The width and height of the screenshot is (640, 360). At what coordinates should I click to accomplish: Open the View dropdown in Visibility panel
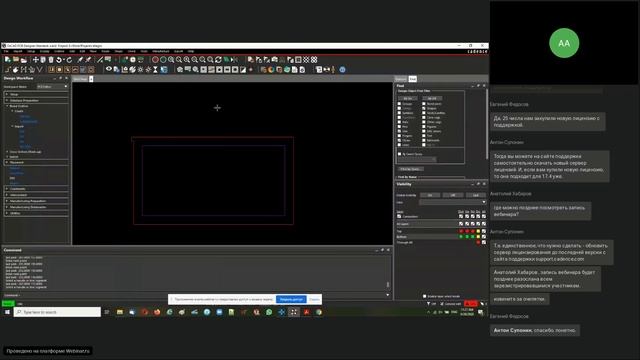pyautogui.click(x=453, y=202)
